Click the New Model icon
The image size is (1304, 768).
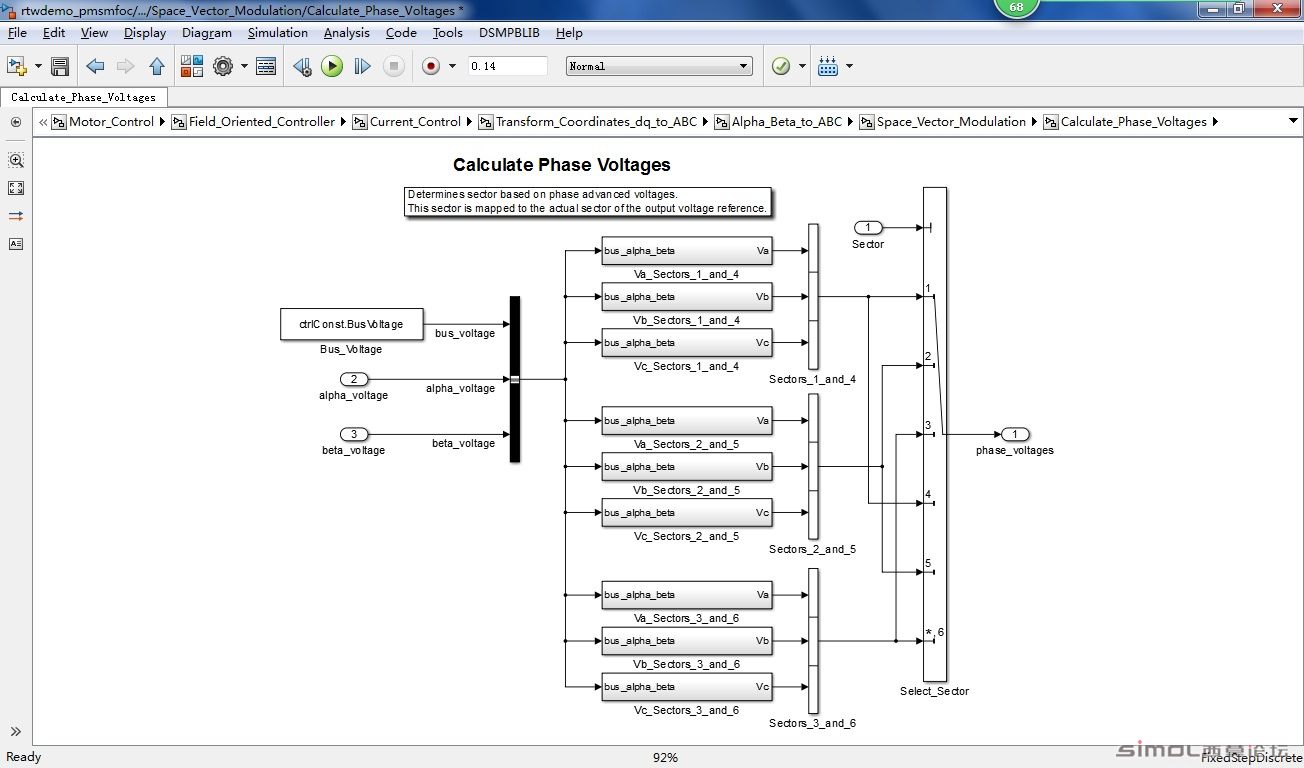point(17,66)
